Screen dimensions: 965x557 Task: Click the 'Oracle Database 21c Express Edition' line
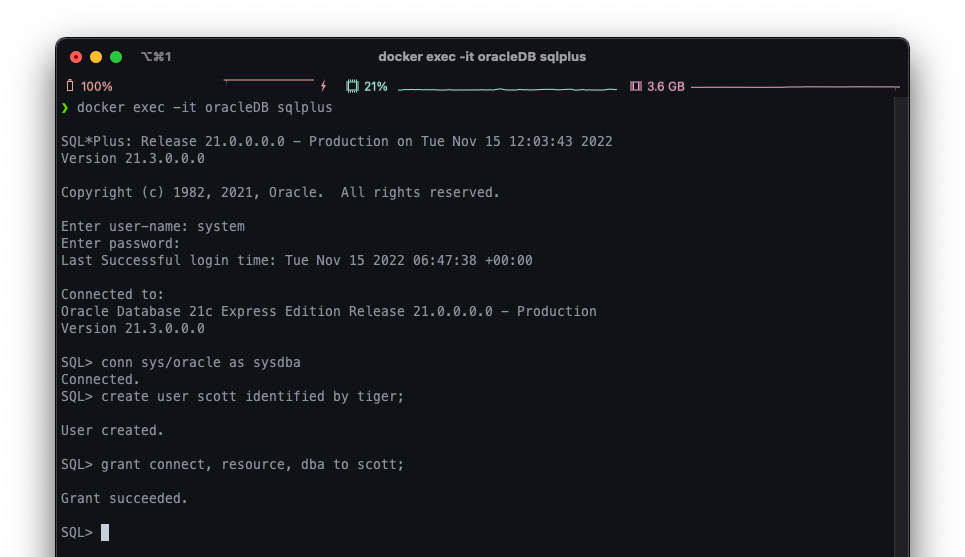[x=329, y=311]
